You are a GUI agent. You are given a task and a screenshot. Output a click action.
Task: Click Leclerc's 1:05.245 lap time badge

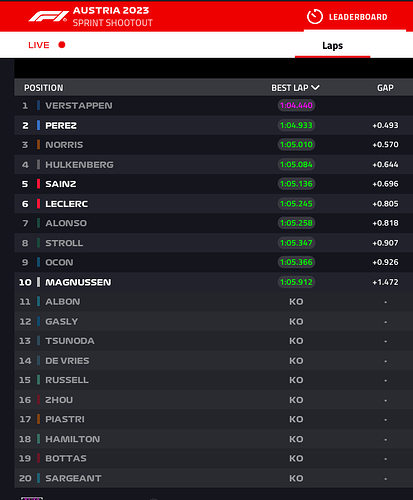pos(296,204)
